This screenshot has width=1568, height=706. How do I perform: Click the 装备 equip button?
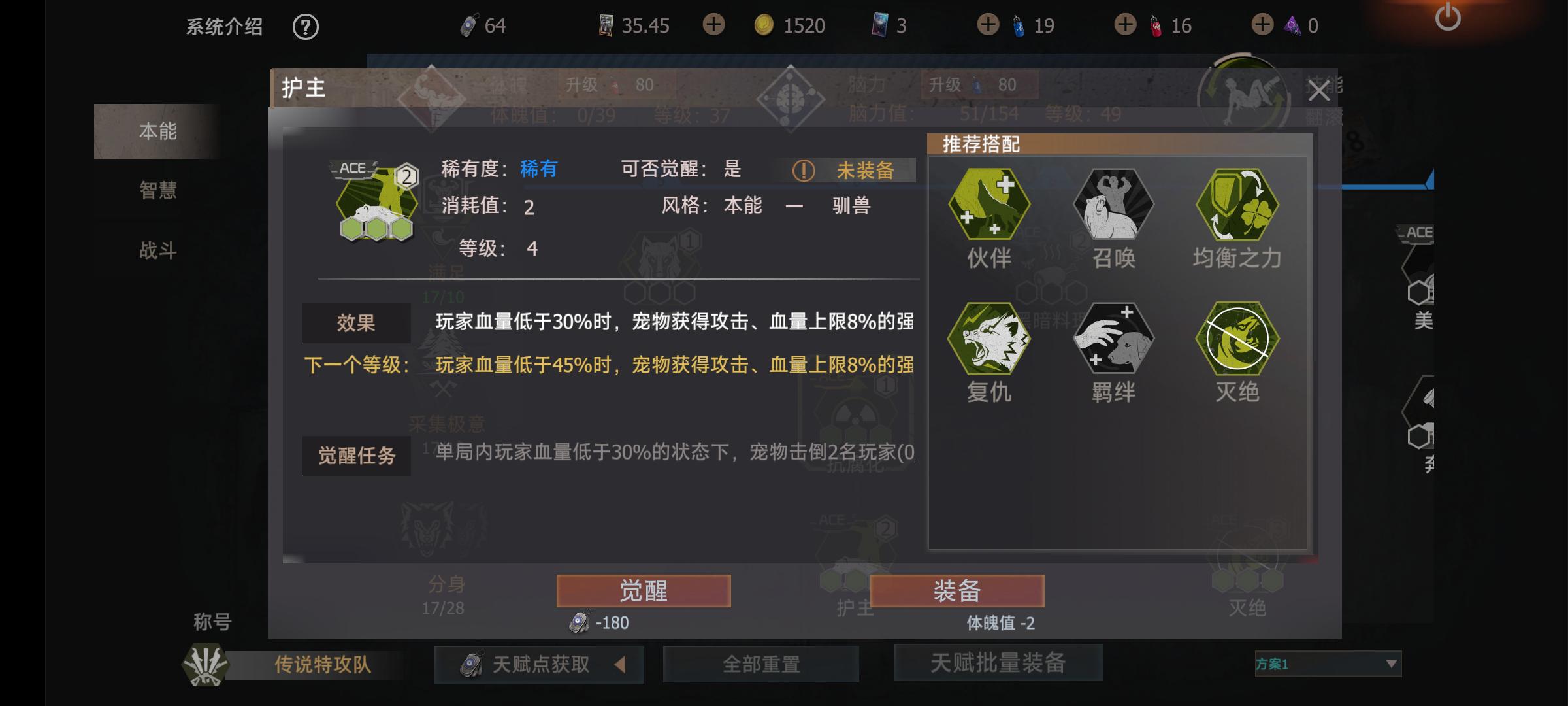957,591
